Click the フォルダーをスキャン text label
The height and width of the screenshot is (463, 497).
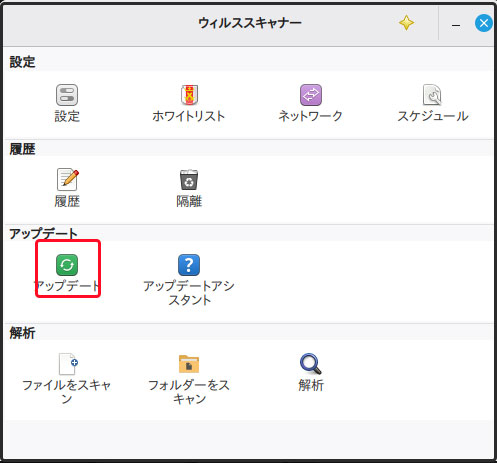click(x=189, y=392)
